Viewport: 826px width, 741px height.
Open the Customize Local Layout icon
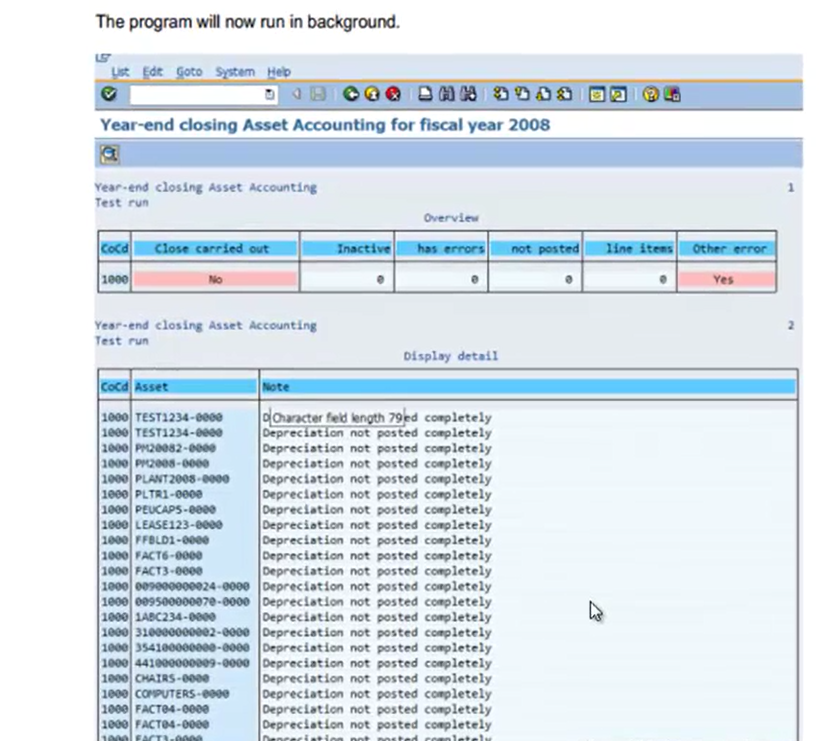(x=673, y=94)
